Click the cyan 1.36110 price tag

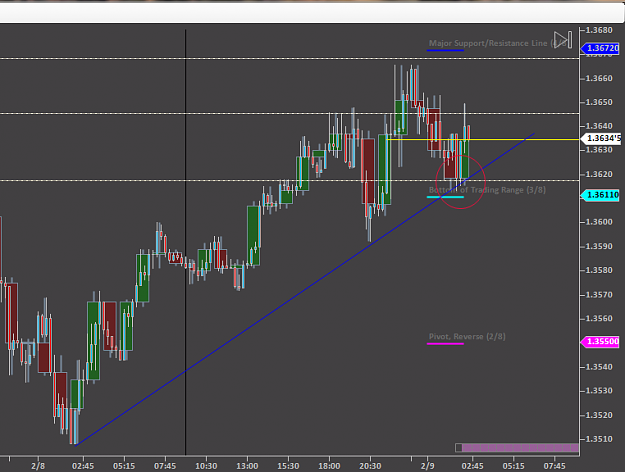coord(601,195)
